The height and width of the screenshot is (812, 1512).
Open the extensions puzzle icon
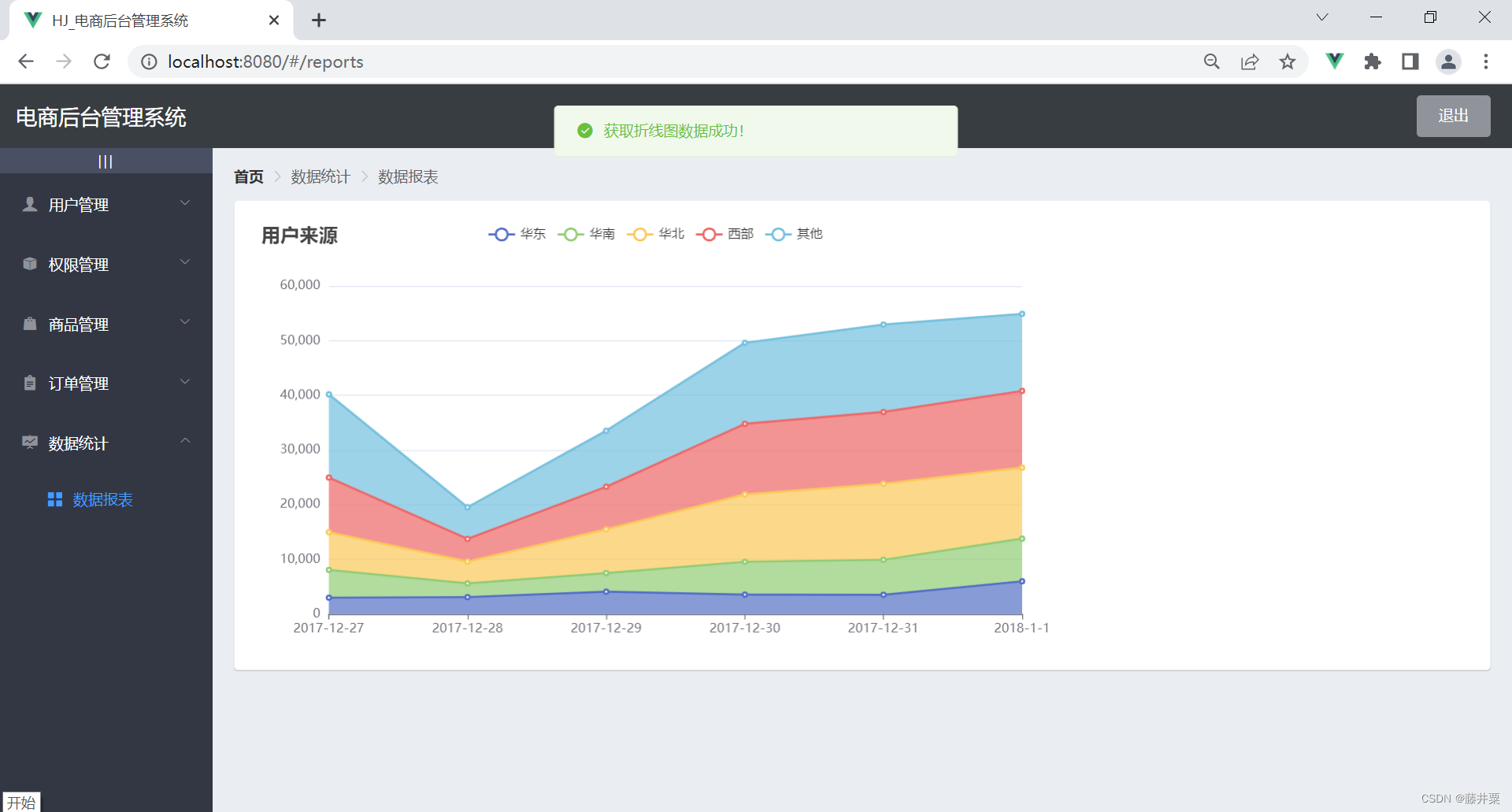1373,61
